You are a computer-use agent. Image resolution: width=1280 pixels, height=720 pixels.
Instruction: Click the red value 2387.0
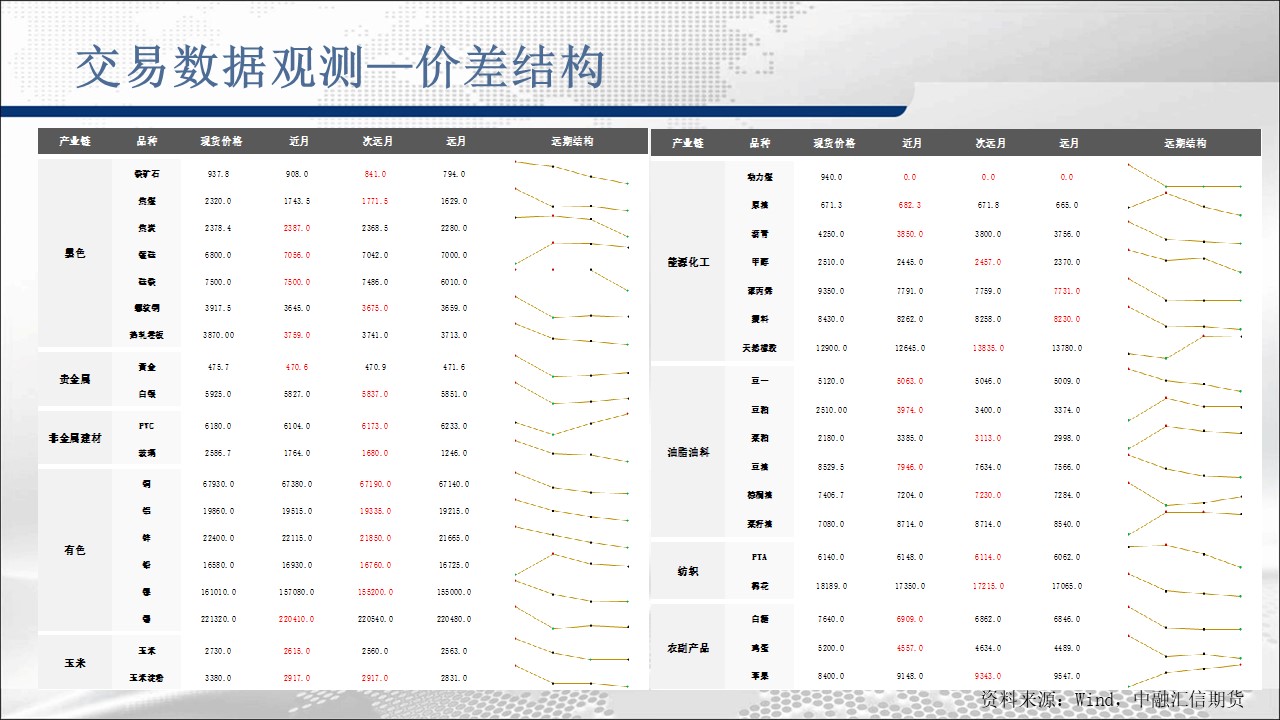tap(297, 228)
